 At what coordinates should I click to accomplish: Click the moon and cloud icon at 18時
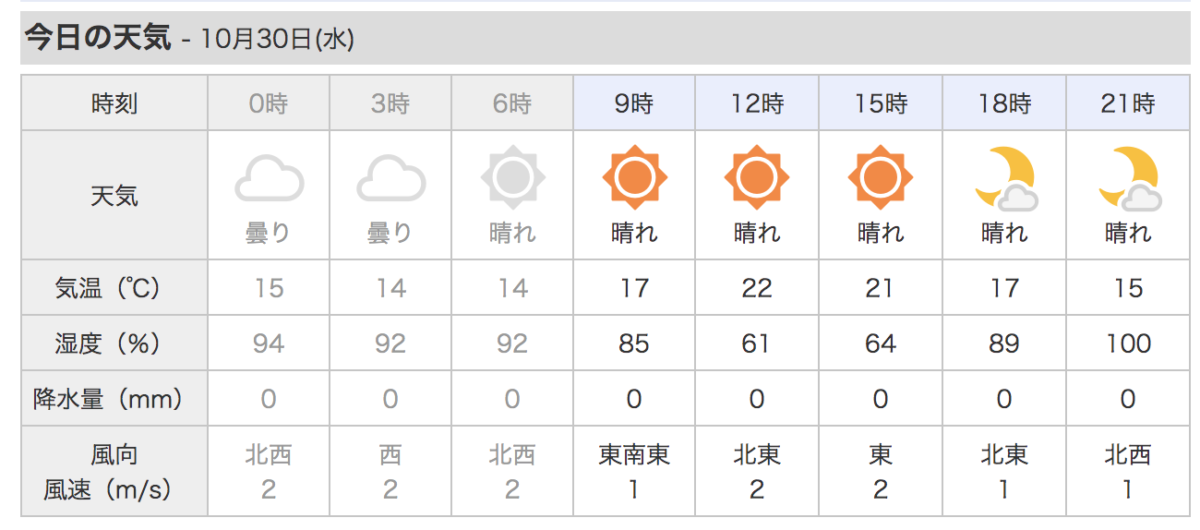click(x=1004, y=178)
